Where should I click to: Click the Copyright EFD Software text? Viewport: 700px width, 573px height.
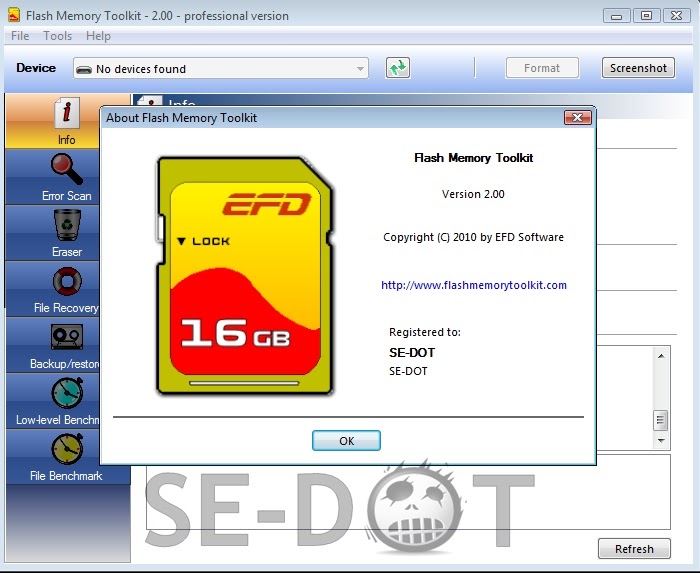tap(473, 237)
